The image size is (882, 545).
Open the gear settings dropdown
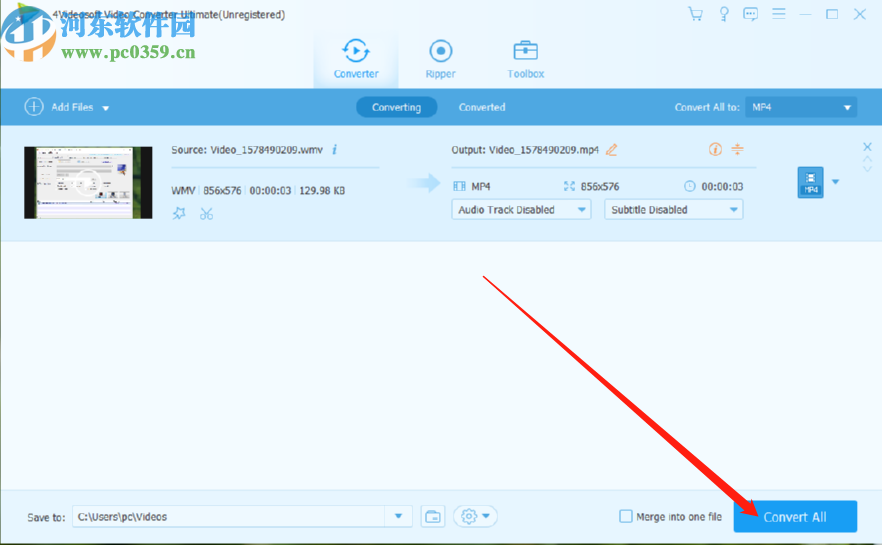coord(475,516)
